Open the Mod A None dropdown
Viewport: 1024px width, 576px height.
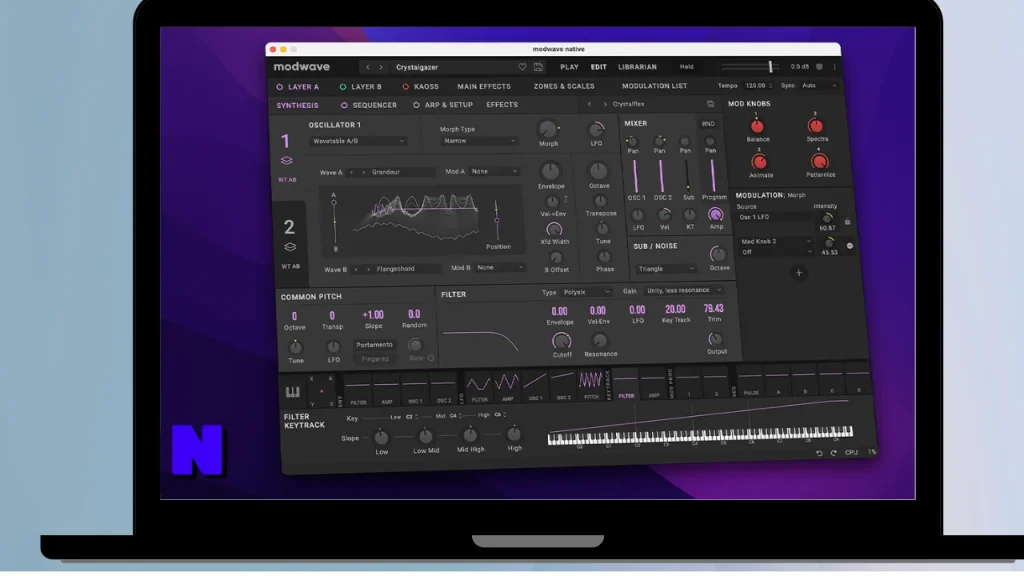point(494,172)
